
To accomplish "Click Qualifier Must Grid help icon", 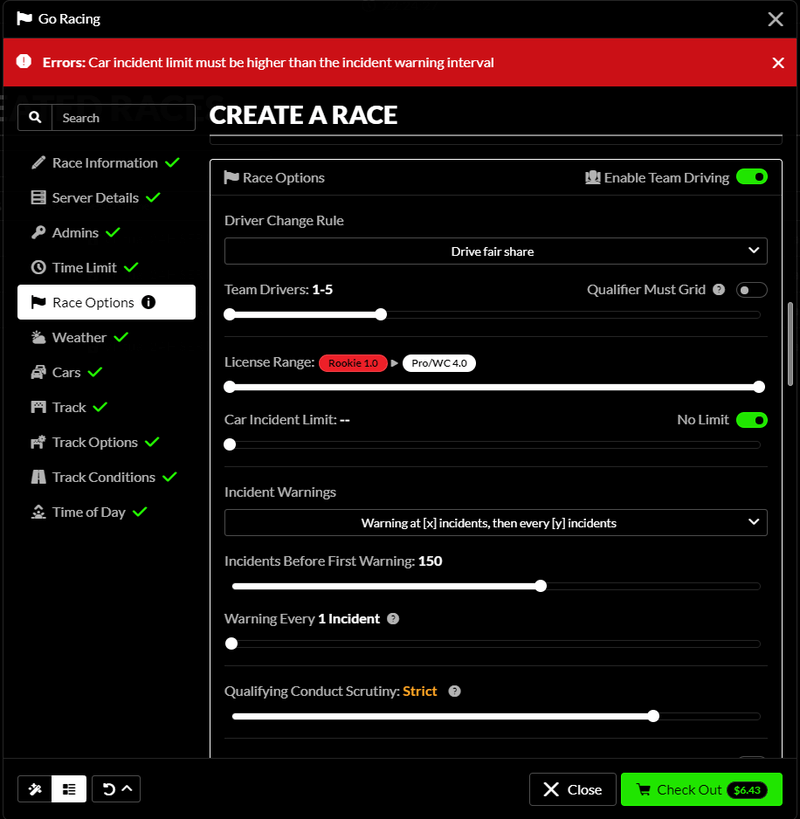I will click(719, 290).
